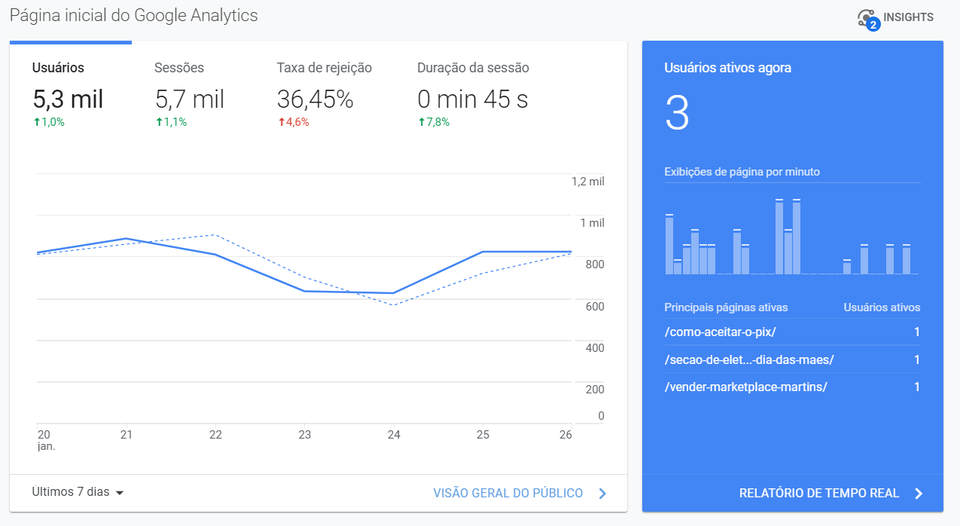Click the 26 date label on the chart axis
This screenshot has height=526, width=960.
pos(566,435)
